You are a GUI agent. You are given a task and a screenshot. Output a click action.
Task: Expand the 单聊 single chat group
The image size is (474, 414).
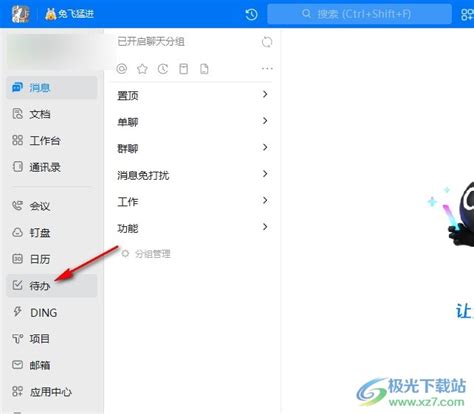(192, 122)
